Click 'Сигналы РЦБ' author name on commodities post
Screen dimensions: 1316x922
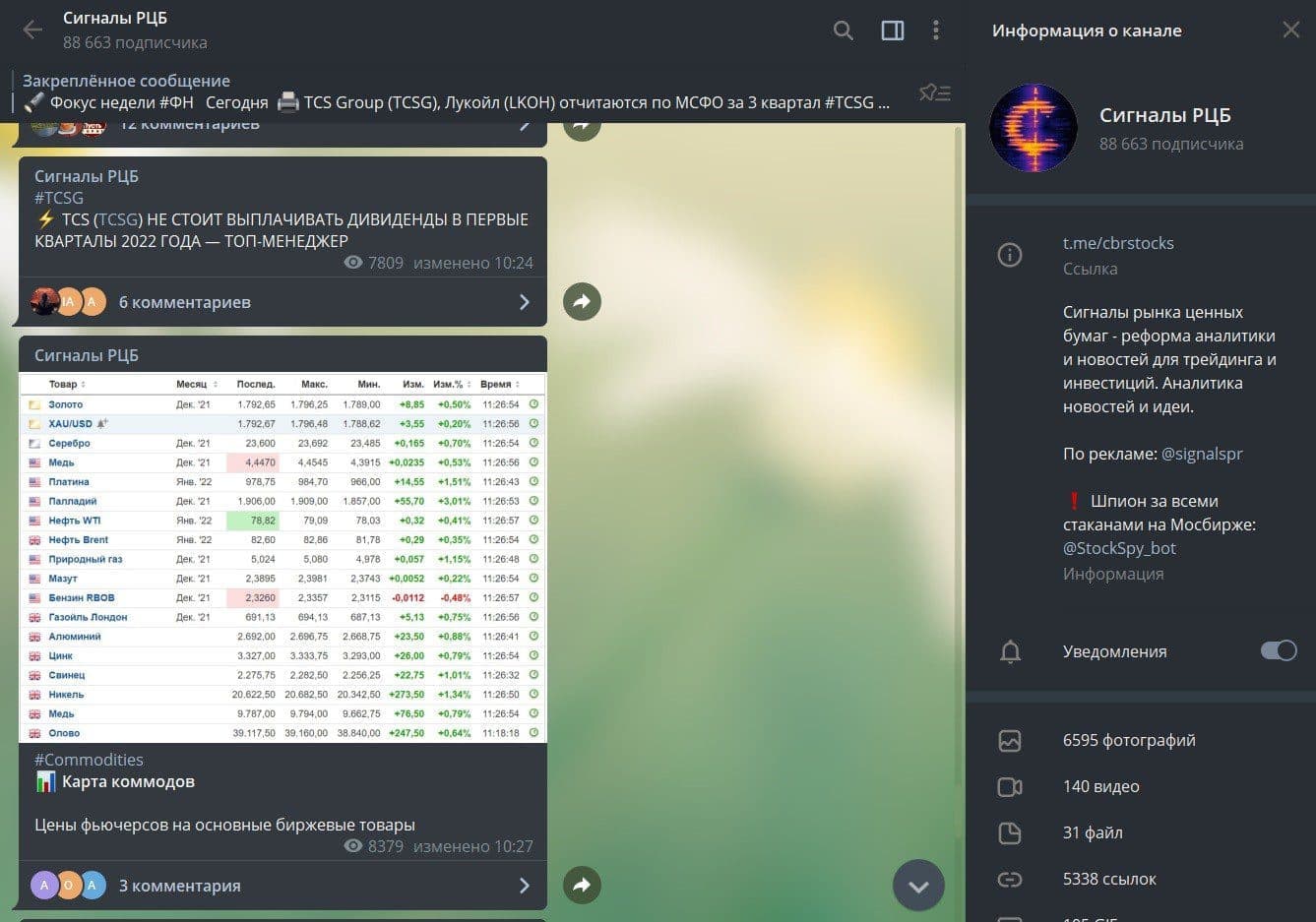87,355
